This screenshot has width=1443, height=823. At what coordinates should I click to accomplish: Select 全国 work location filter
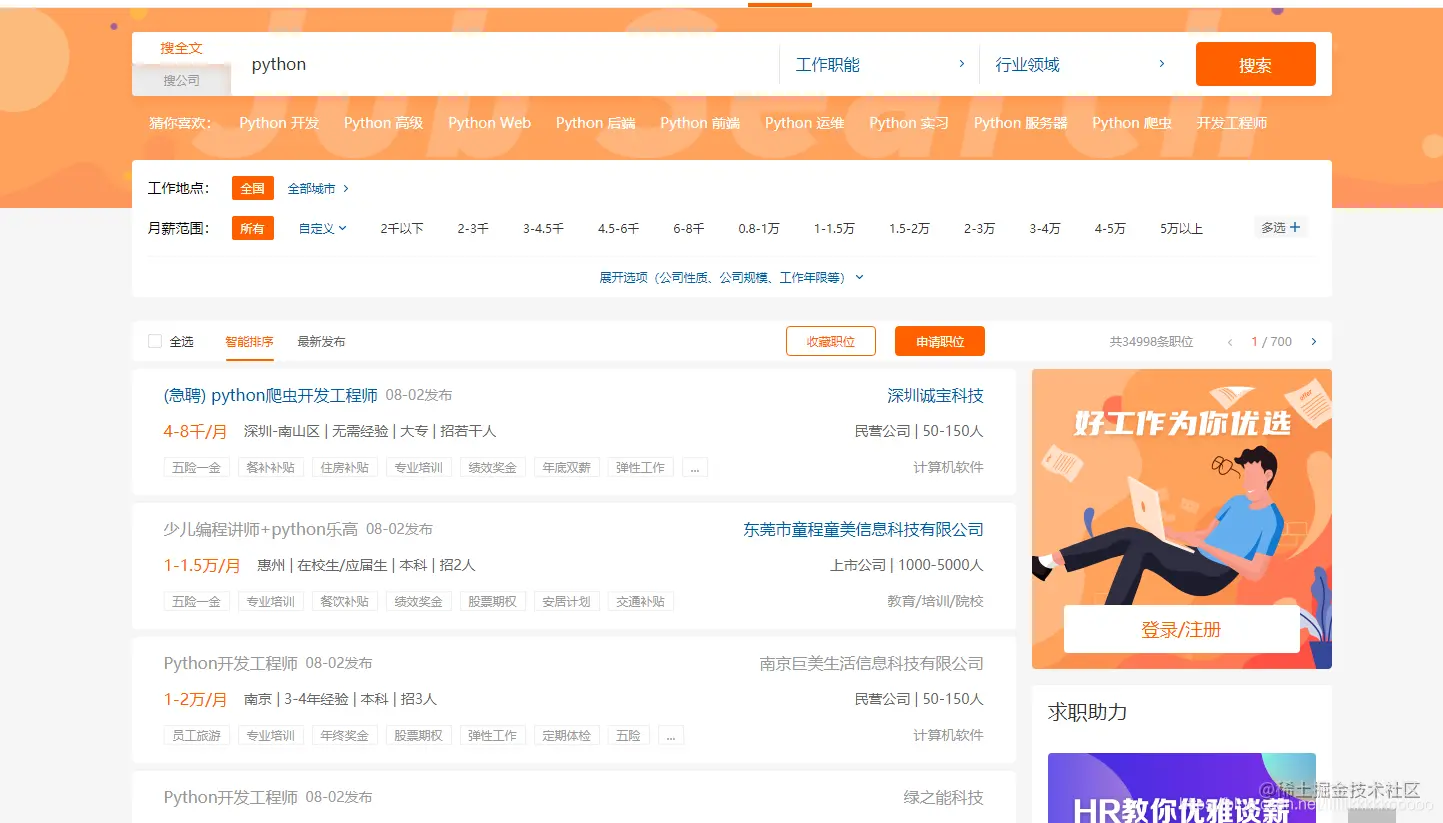(253, 188)
